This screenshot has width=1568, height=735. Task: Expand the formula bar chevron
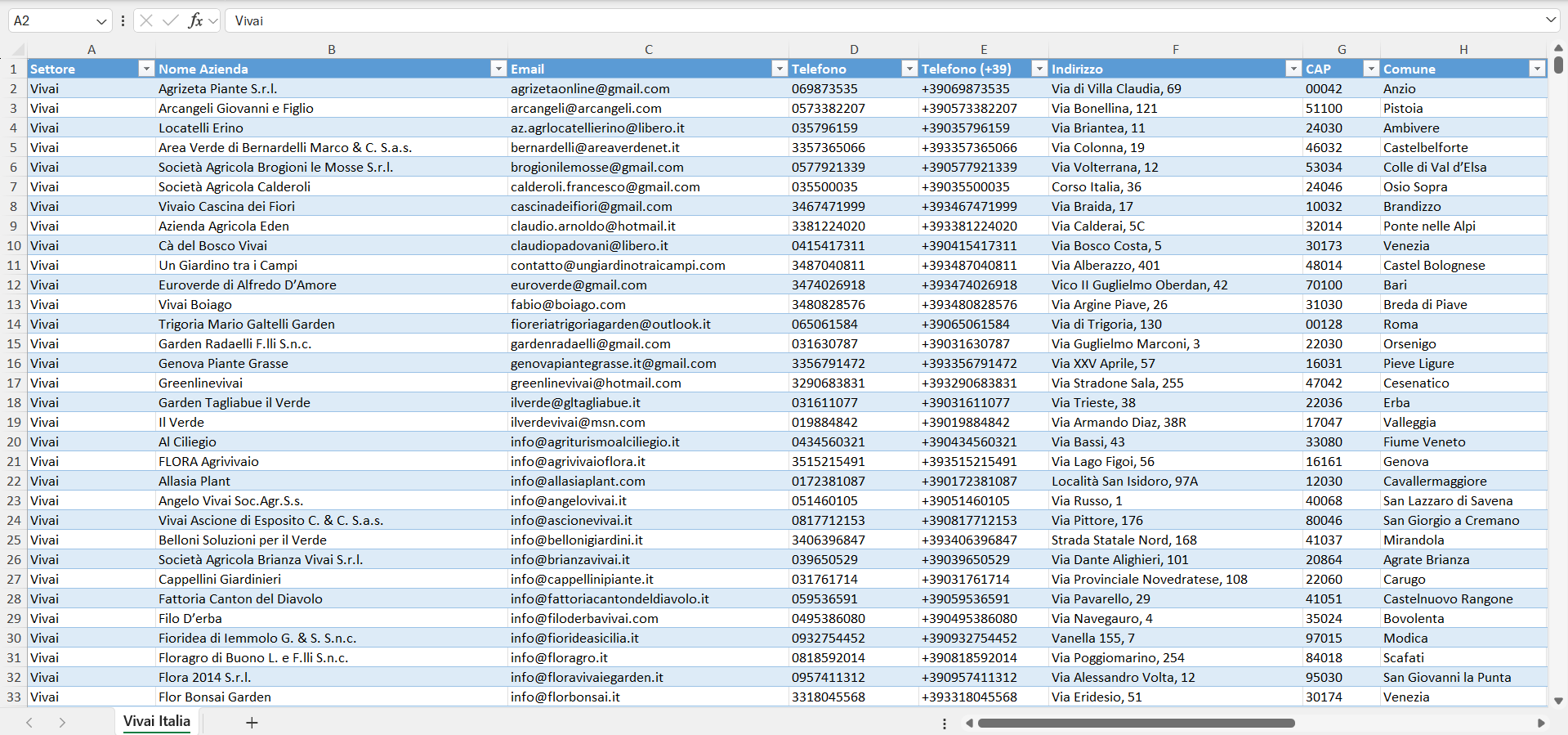[x=1551, y=20]
